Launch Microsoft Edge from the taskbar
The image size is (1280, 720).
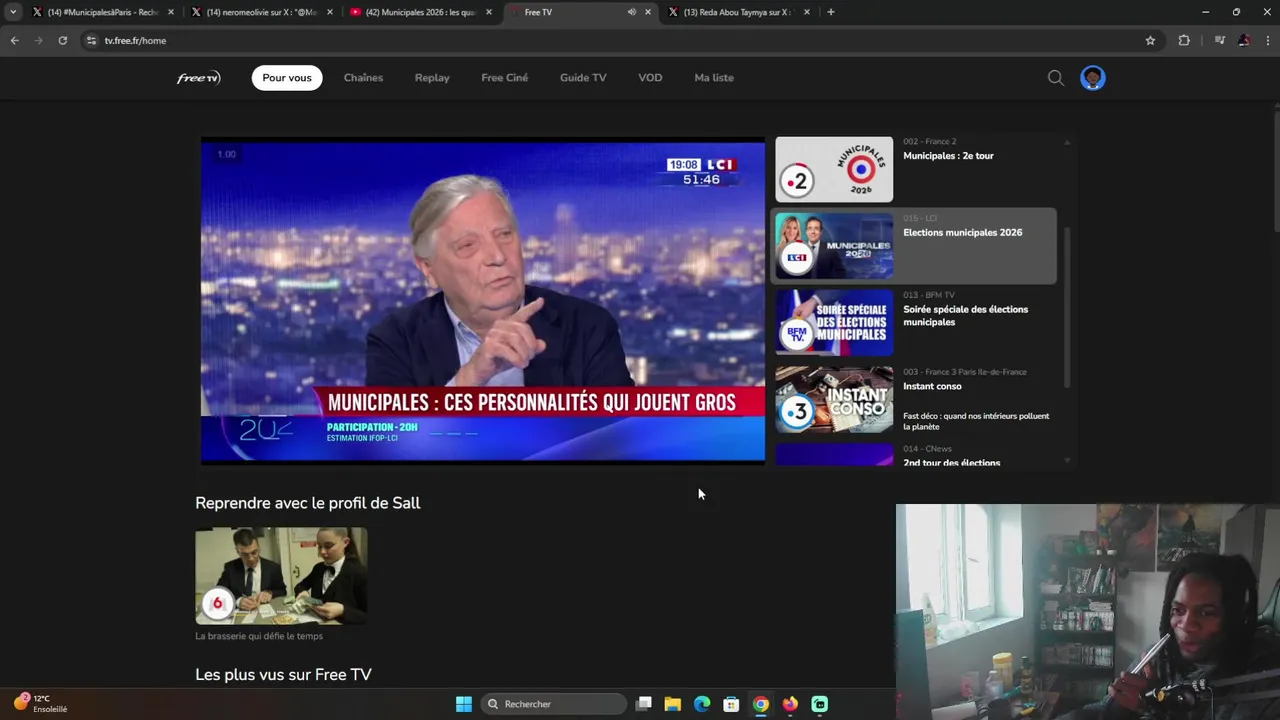pos(702,704)
